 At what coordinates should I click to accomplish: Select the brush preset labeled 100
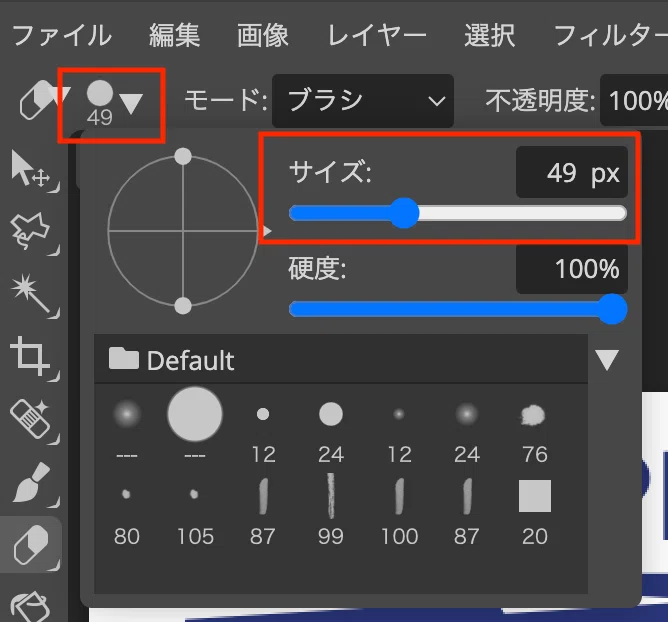(399, 512)
